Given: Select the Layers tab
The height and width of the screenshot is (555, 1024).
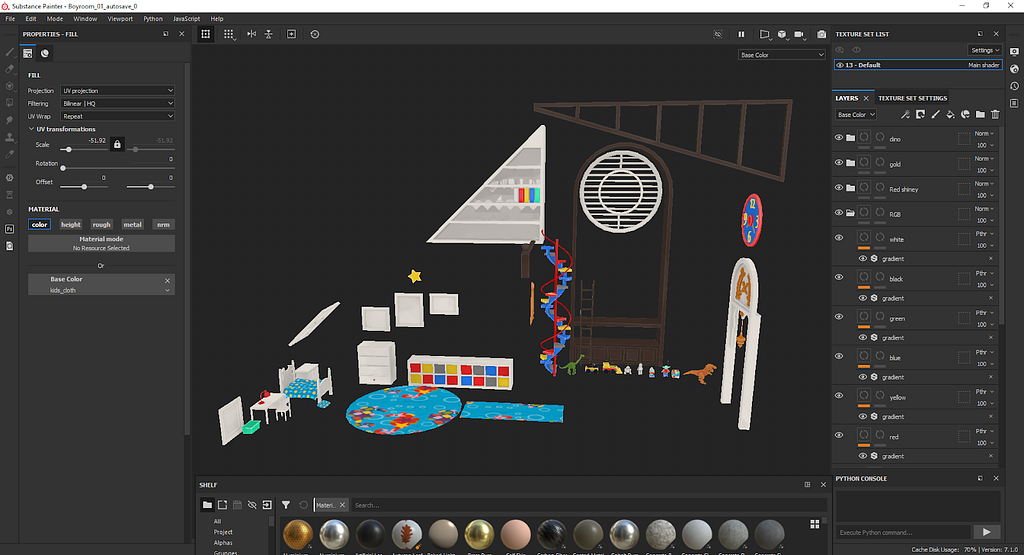Looking at the screenshot, I should point(846,98).
